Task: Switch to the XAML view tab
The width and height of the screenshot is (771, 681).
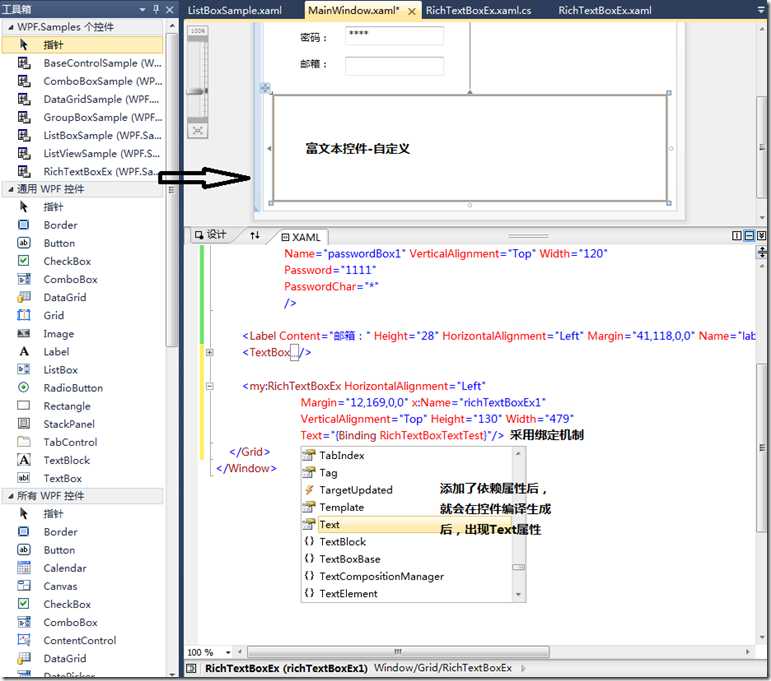Action: pyautogui.click(x=301, y=237)
